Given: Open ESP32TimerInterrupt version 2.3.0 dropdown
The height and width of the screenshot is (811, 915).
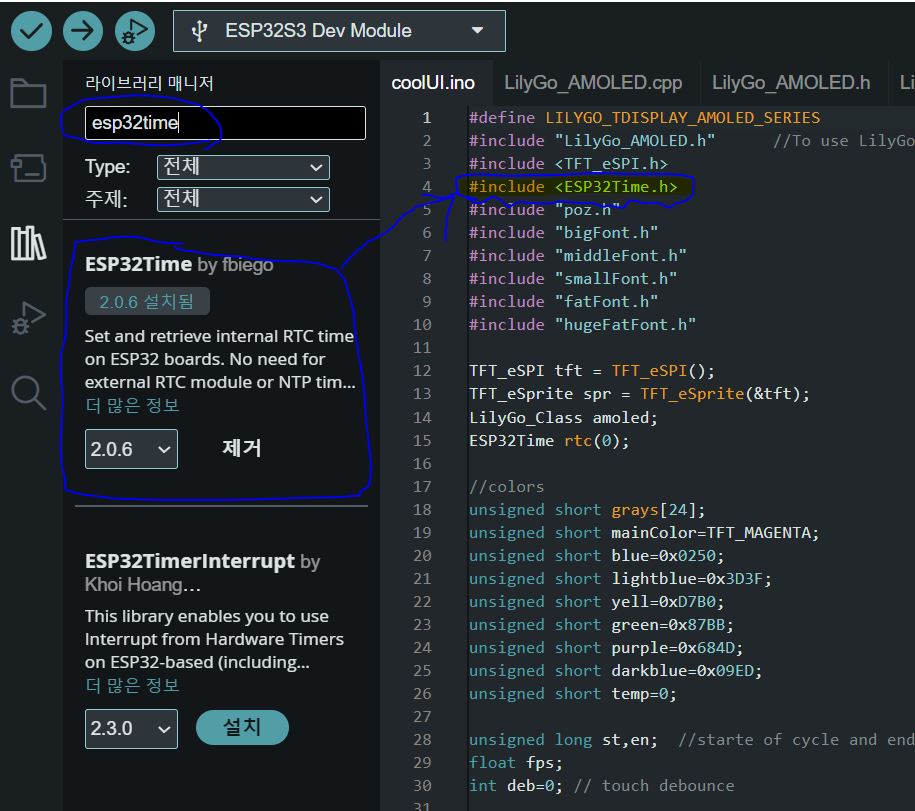Looking at the screenshot, I should tap(131, 729).
